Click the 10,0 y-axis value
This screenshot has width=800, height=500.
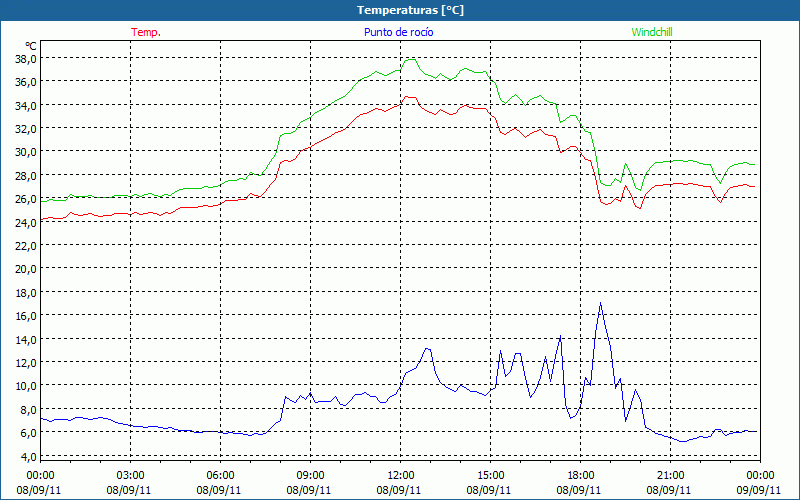[26, 385]
